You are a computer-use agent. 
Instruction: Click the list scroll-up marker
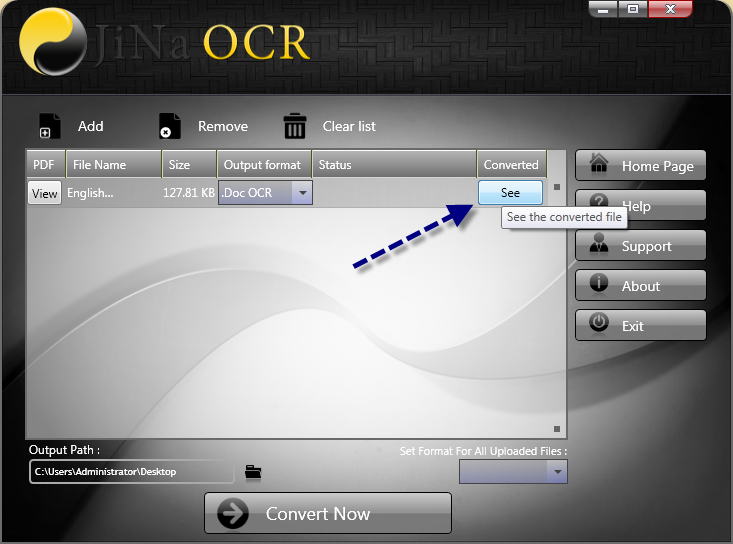pyautogui.click(x=557, y=187)
